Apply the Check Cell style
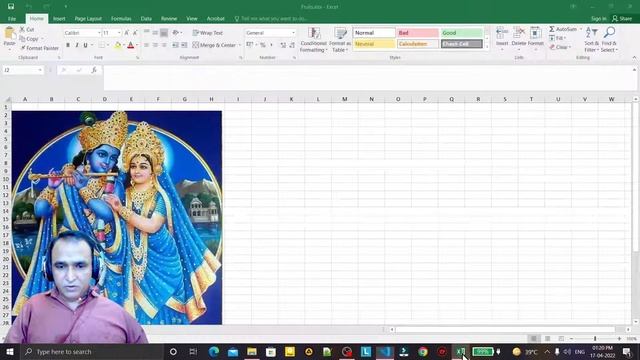Screen dimensions: 640x360 [x=461, y=44]
